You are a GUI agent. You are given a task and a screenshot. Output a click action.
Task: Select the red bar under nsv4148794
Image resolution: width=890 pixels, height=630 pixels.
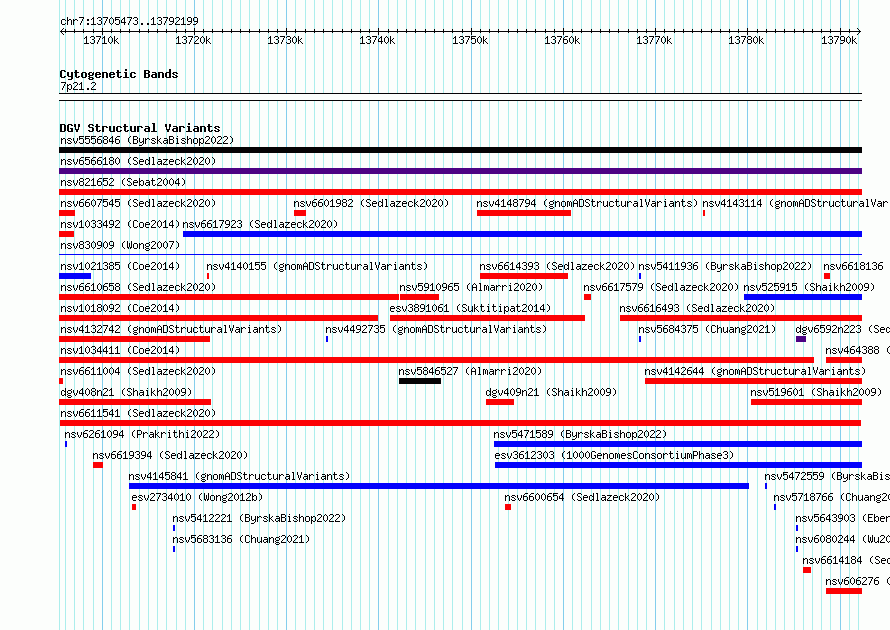pyautogui.click(x=524, y=213)
